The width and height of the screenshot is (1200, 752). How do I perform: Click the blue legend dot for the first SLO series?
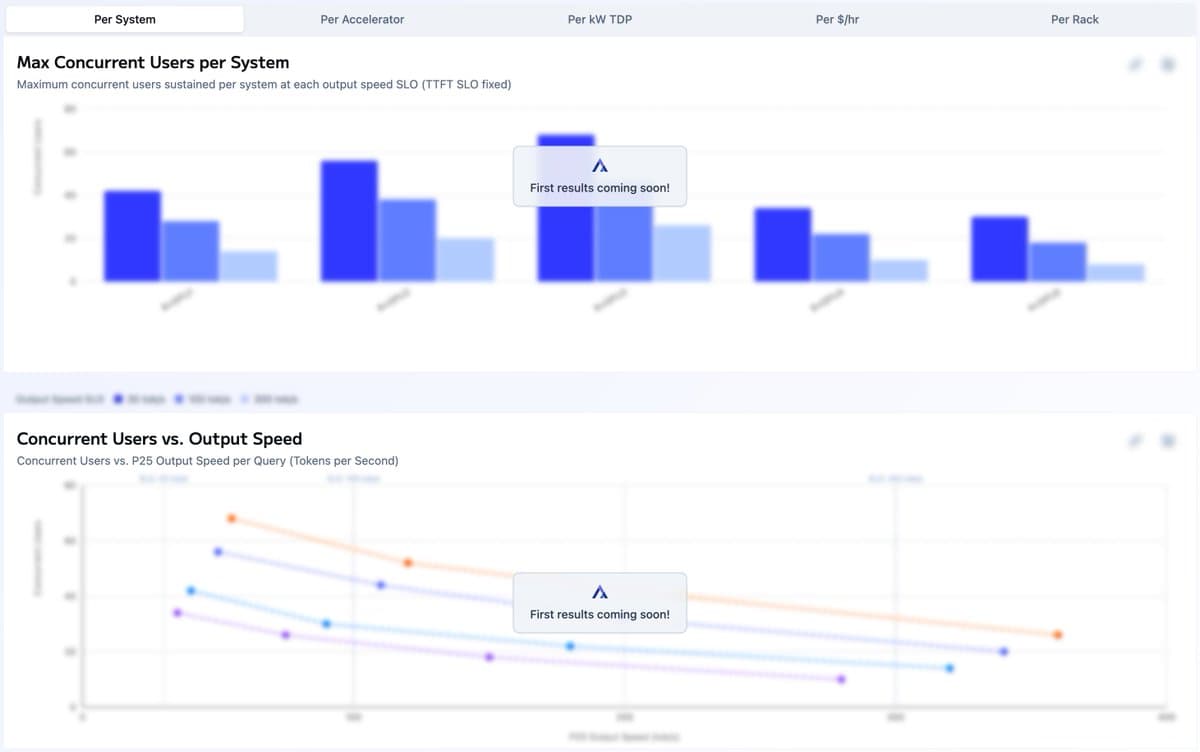[118, 398]
